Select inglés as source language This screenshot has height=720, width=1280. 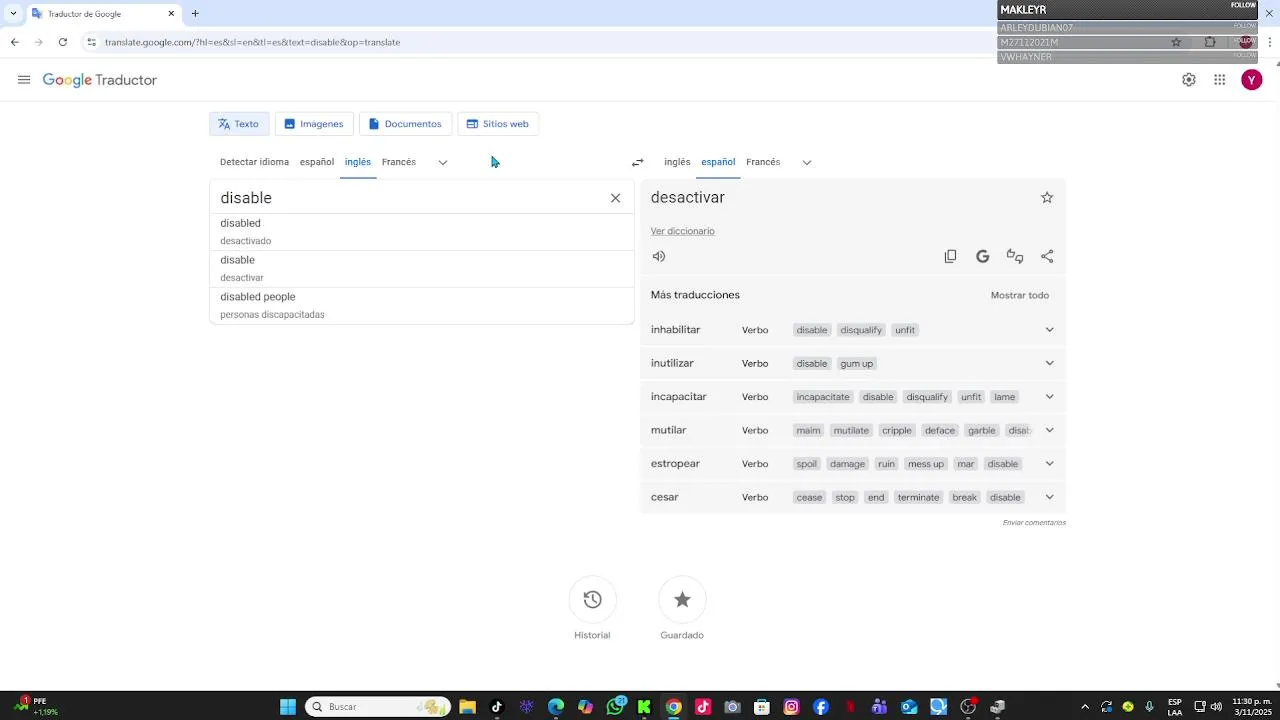[x=358, y=162]
